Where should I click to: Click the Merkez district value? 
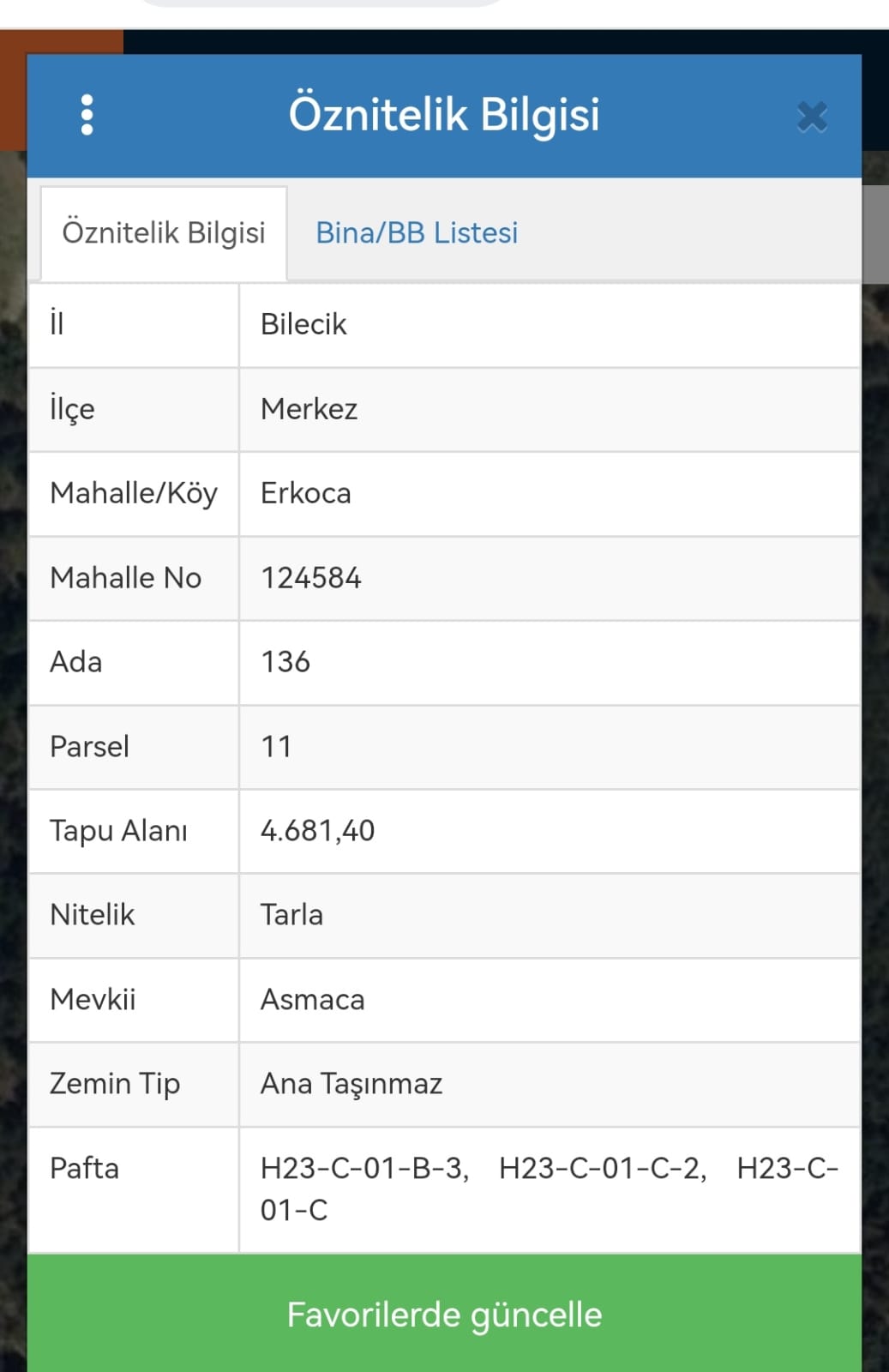tap(309, 409)
